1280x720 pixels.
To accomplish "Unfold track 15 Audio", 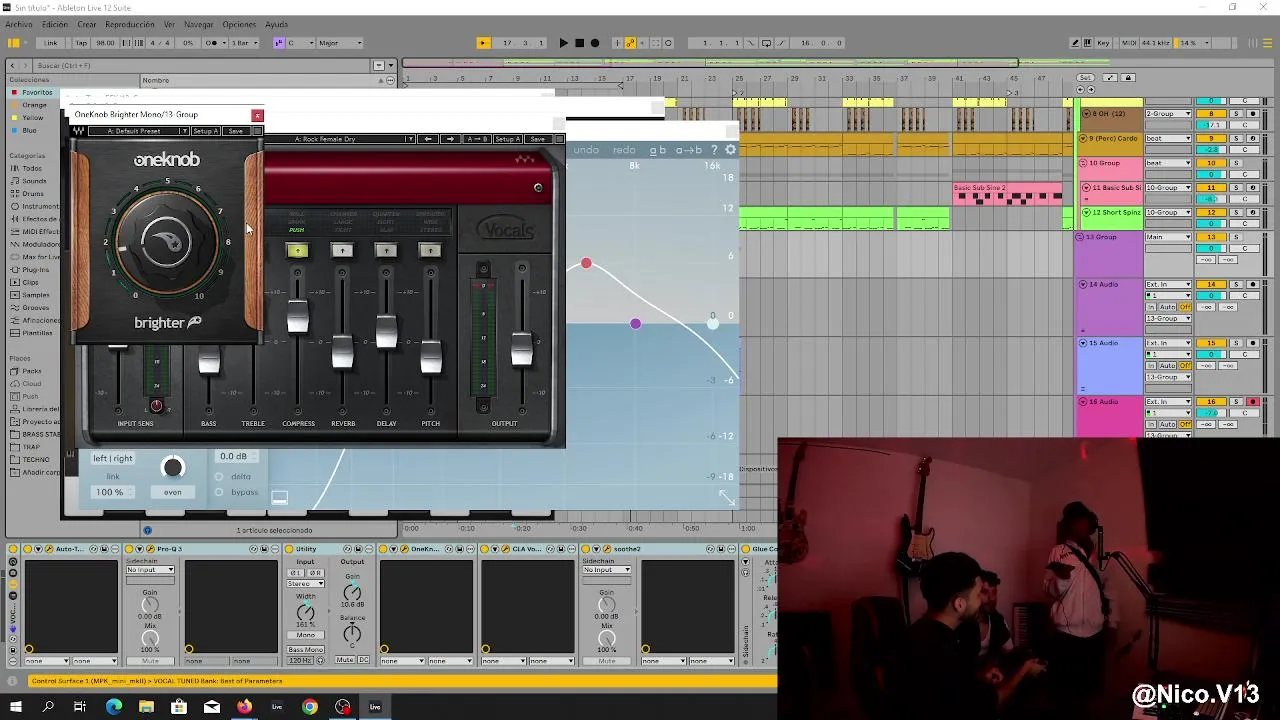I will click(x=1083, y=343).
